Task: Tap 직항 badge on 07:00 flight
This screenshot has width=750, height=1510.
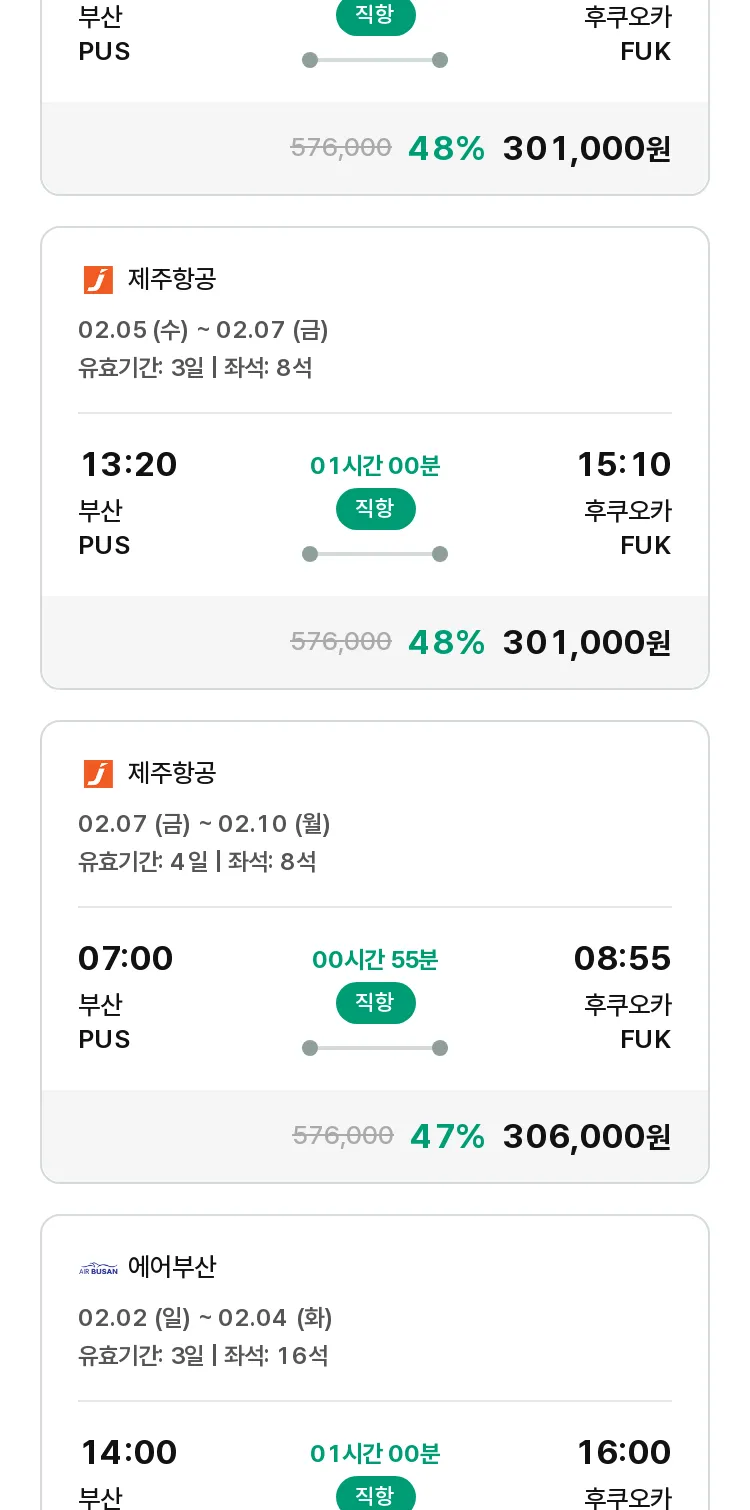Action: 375,1003
